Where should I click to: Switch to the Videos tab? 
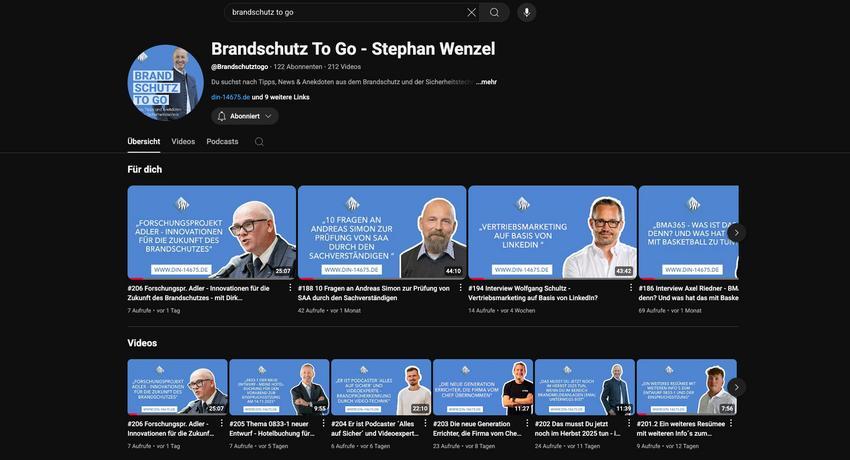point(183,141)
